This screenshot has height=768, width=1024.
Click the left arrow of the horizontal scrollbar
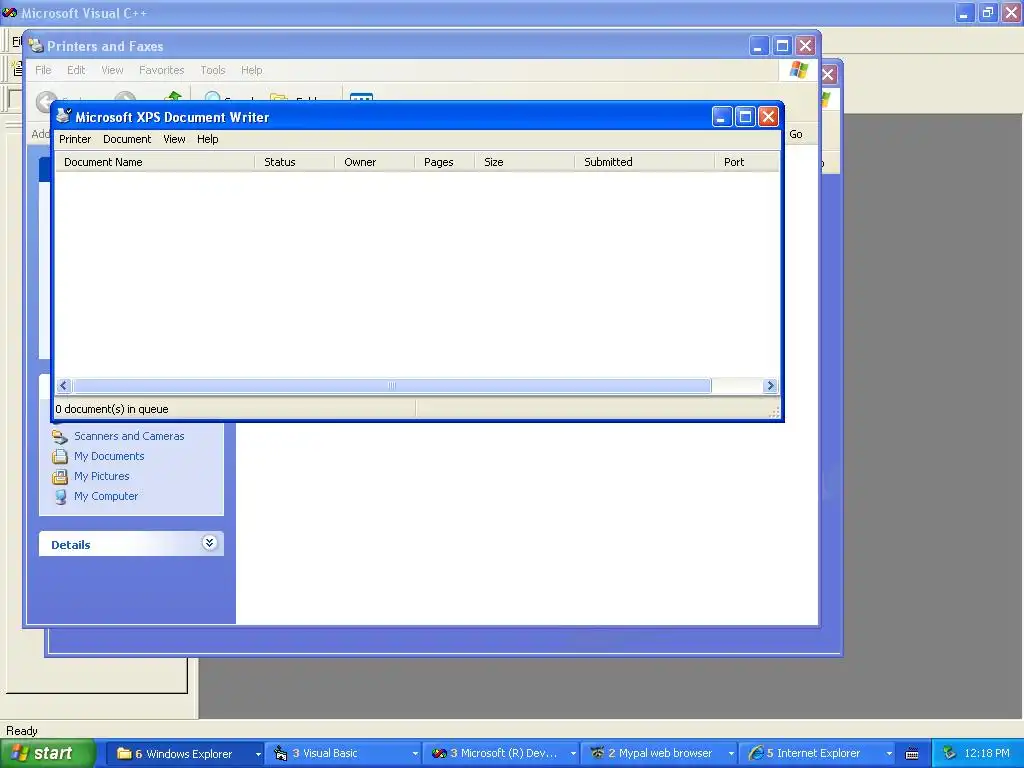pos(63,385)
